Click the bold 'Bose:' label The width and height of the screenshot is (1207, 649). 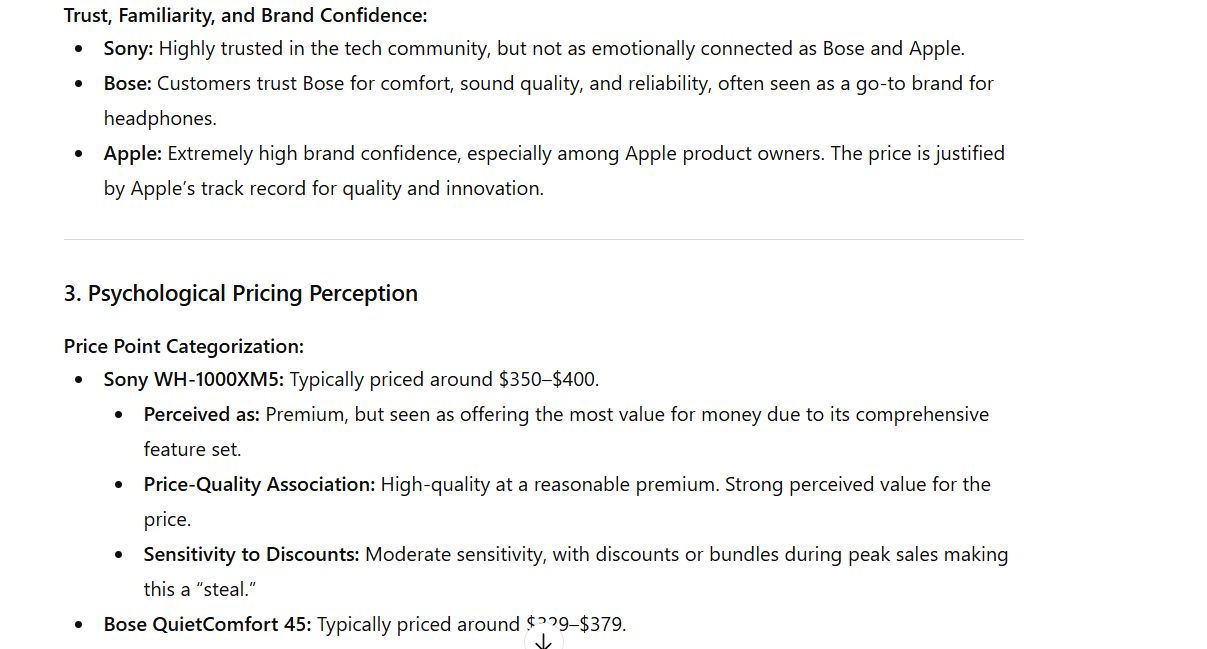[127, 83]
